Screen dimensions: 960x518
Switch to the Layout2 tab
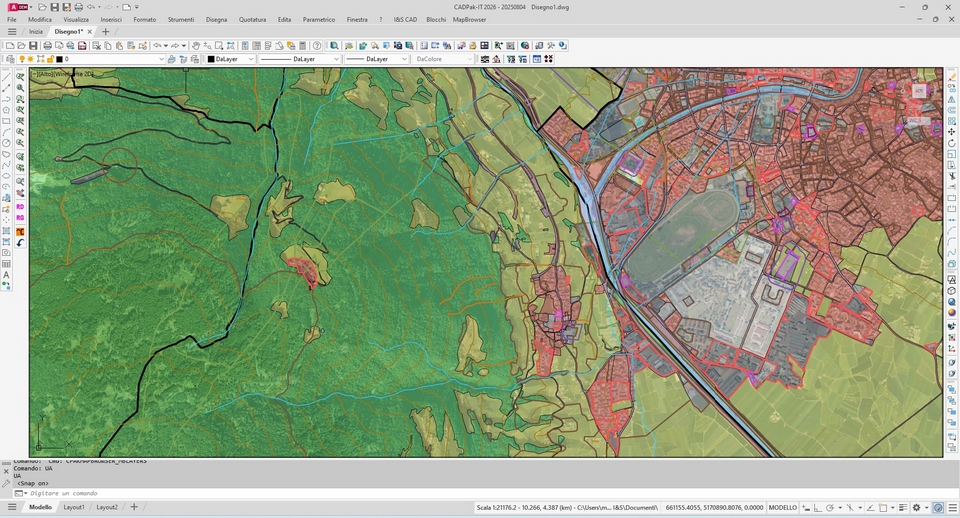pos(107,507)
